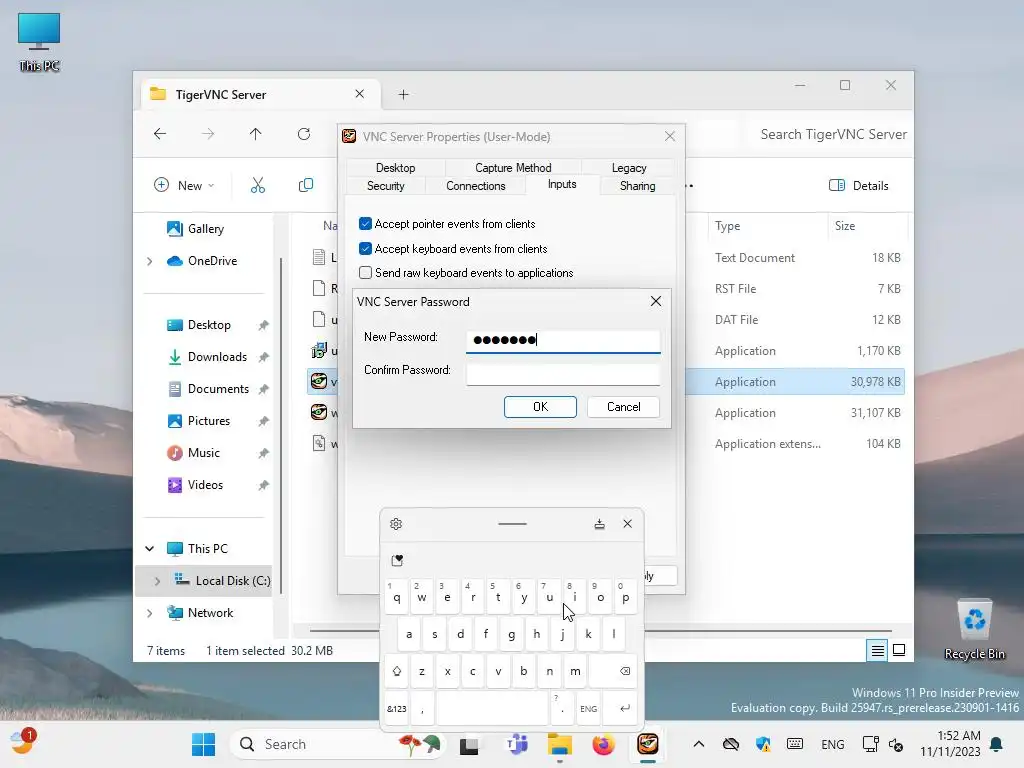Go up one folder level in Explorer
The width and height of the screenshot is (1024, 768).
pyautogui.click(x=255, y=134)
